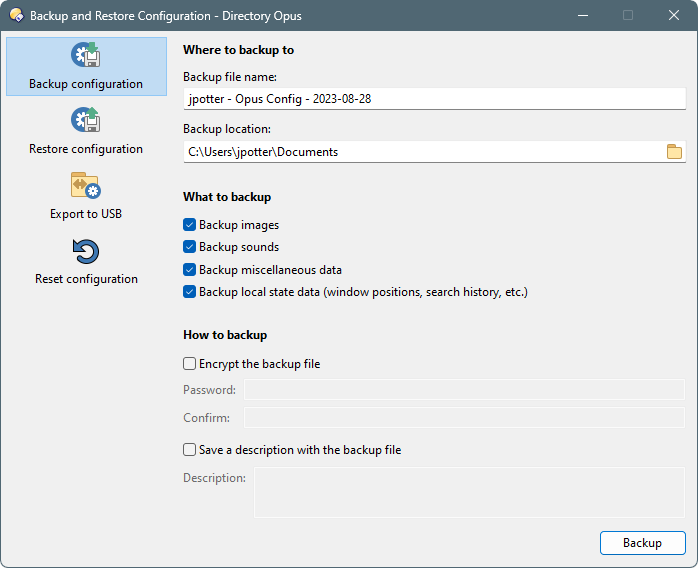Click the Export to USB folder icon
Screen dimensions: 698x568
[86, 185]
